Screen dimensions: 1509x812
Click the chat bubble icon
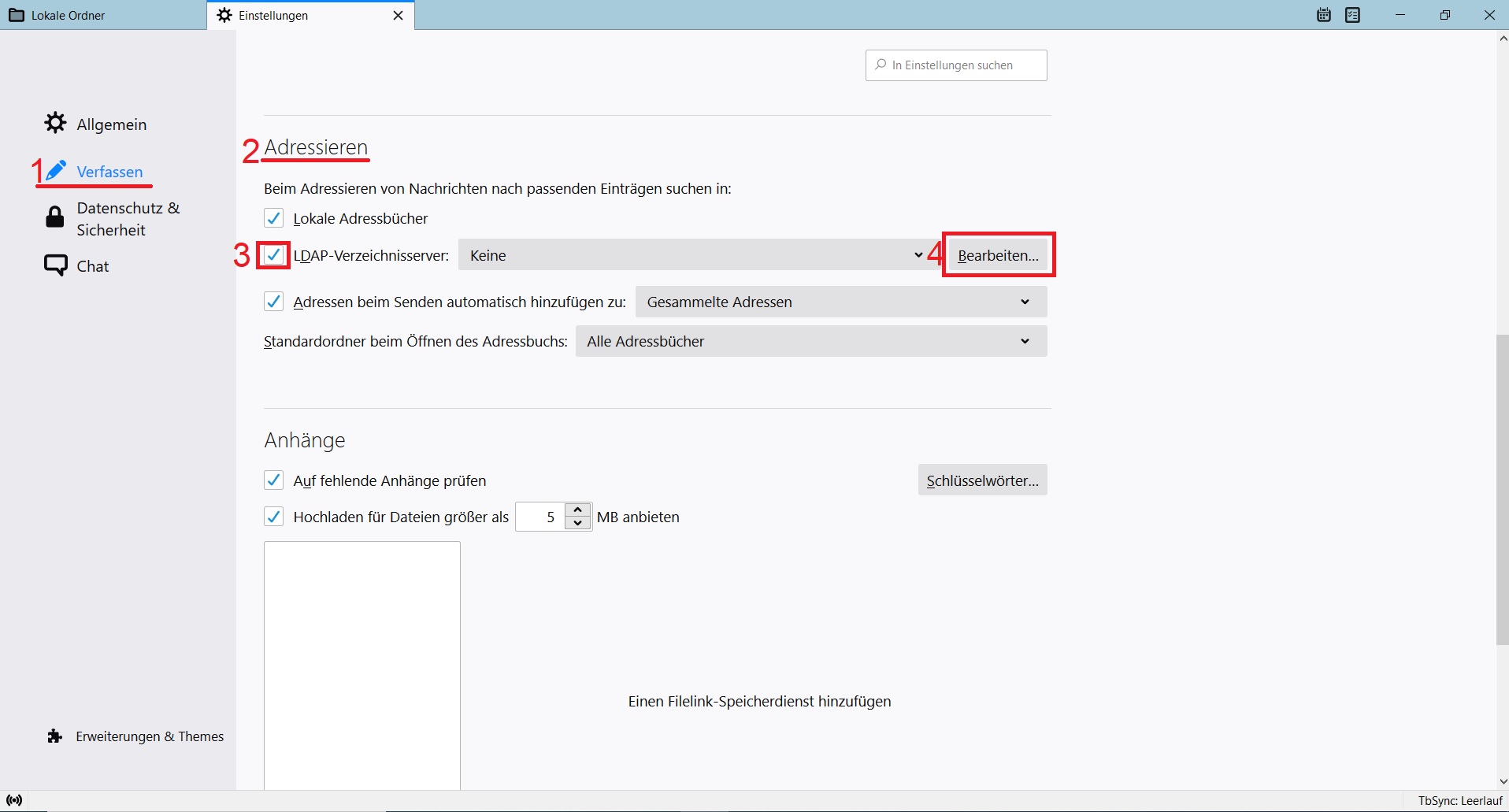click(56, 265)
